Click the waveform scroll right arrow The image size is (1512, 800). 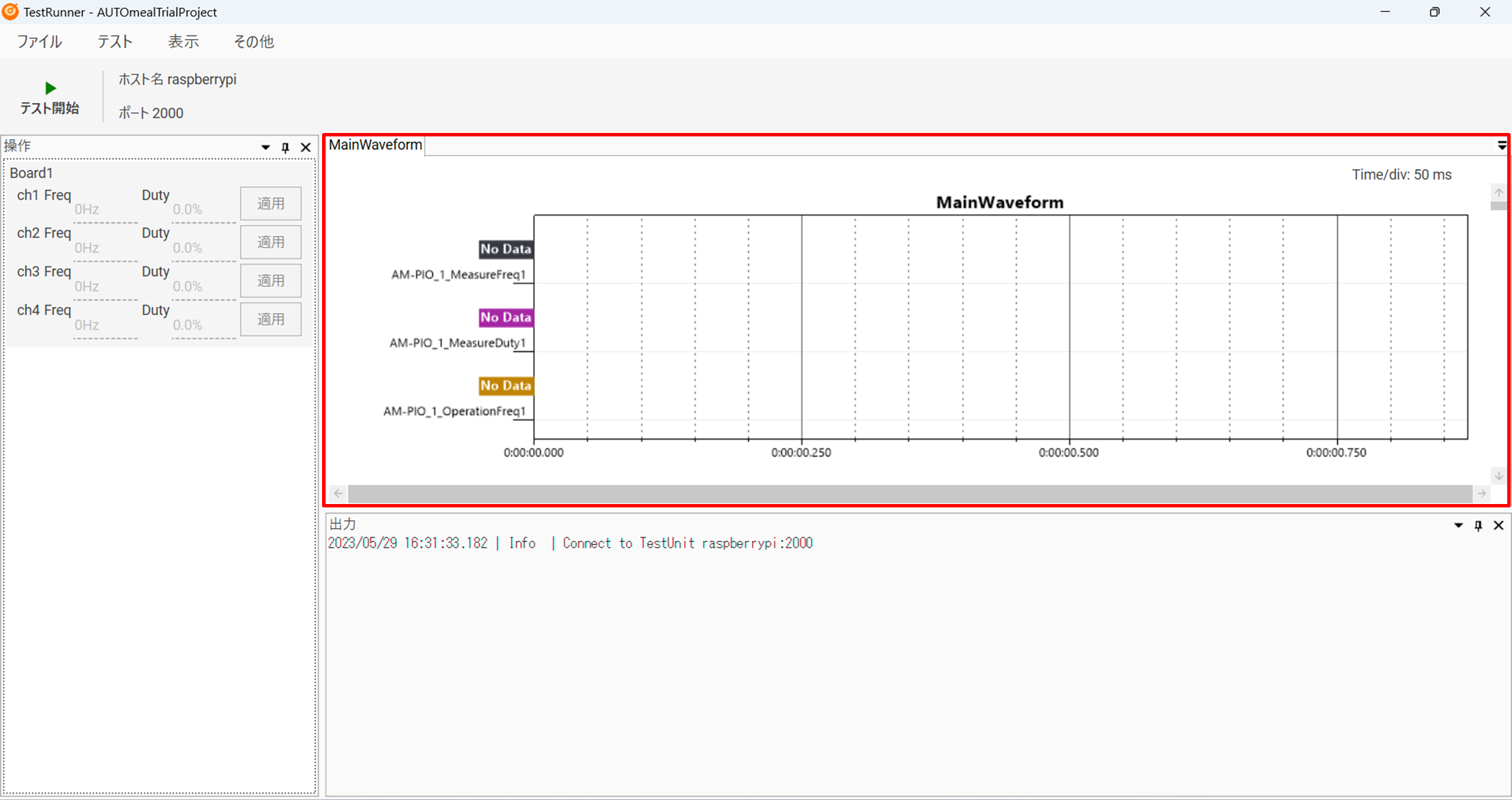tap(1482, 493)
